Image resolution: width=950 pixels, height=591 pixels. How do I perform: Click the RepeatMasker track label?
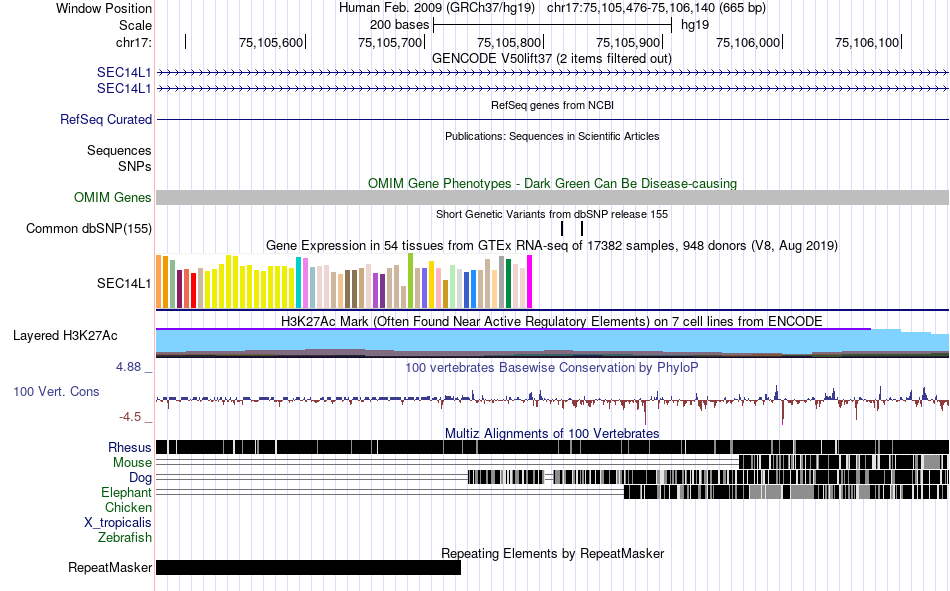[110, 568]
